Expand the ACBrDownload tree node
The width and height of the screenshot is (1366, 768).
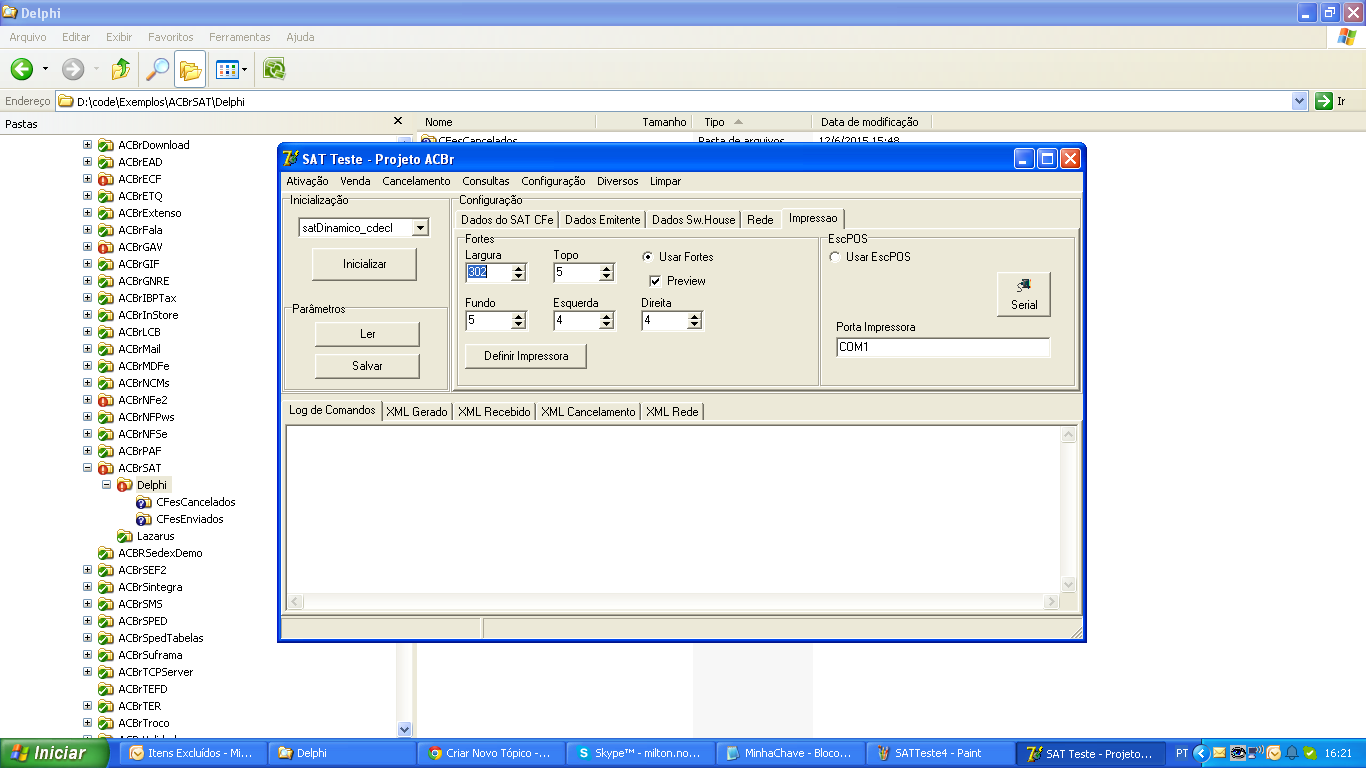click(x=87, y=145)
